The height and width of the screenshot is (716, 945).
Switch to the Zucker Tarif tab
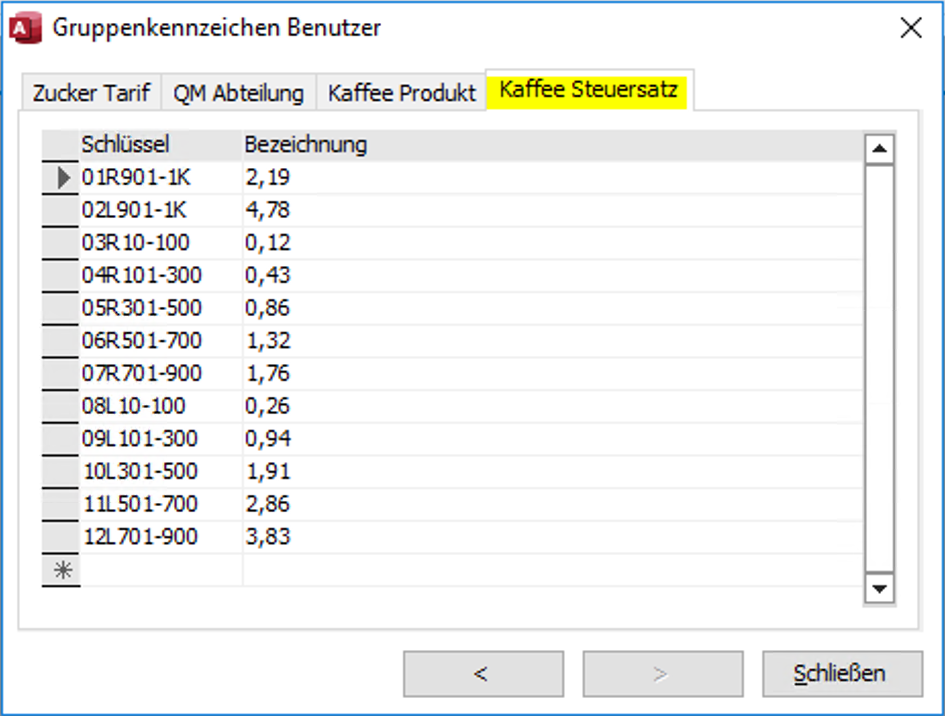coord(90,93)
